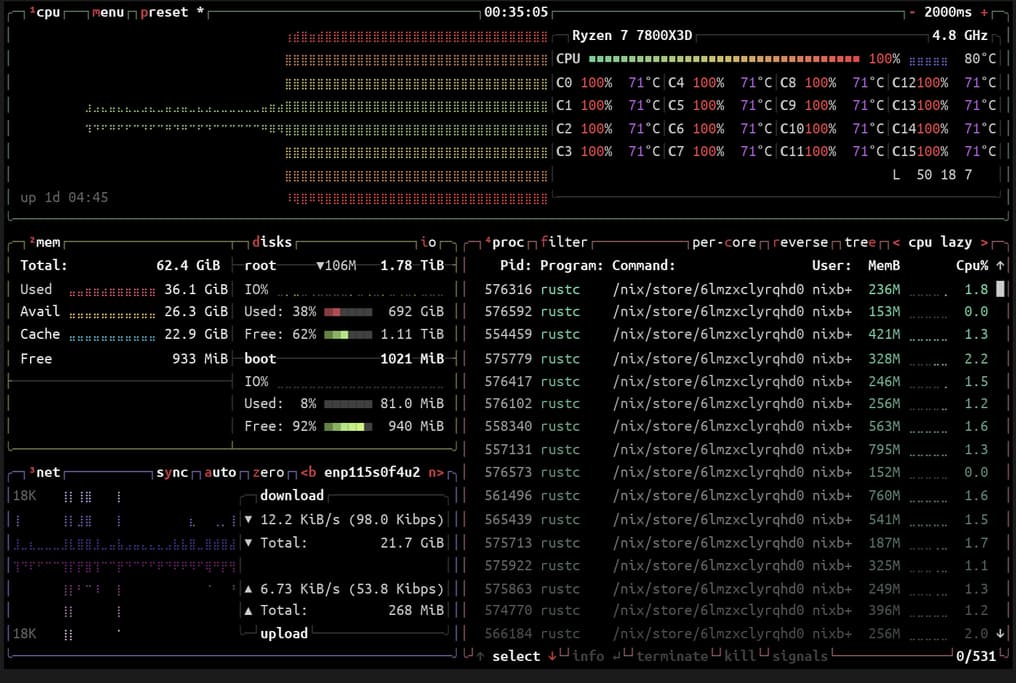Switch to previous network interface with <b
Image resolution: width=1016 pixels, height=683 pixels.
pyautogui.click(x=308, y=472)
